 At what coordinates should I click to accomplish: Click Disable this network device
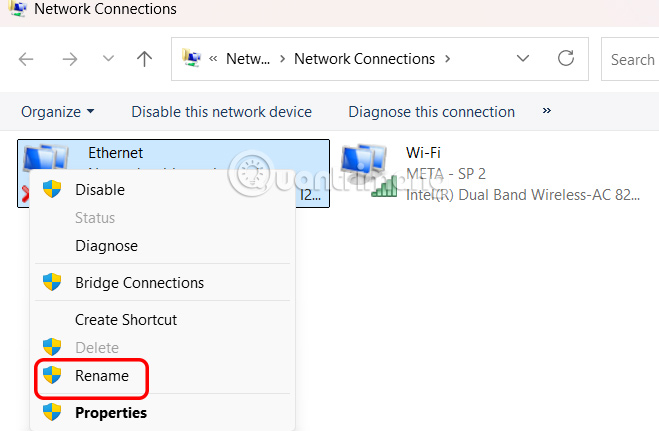[x=221, y=111]
